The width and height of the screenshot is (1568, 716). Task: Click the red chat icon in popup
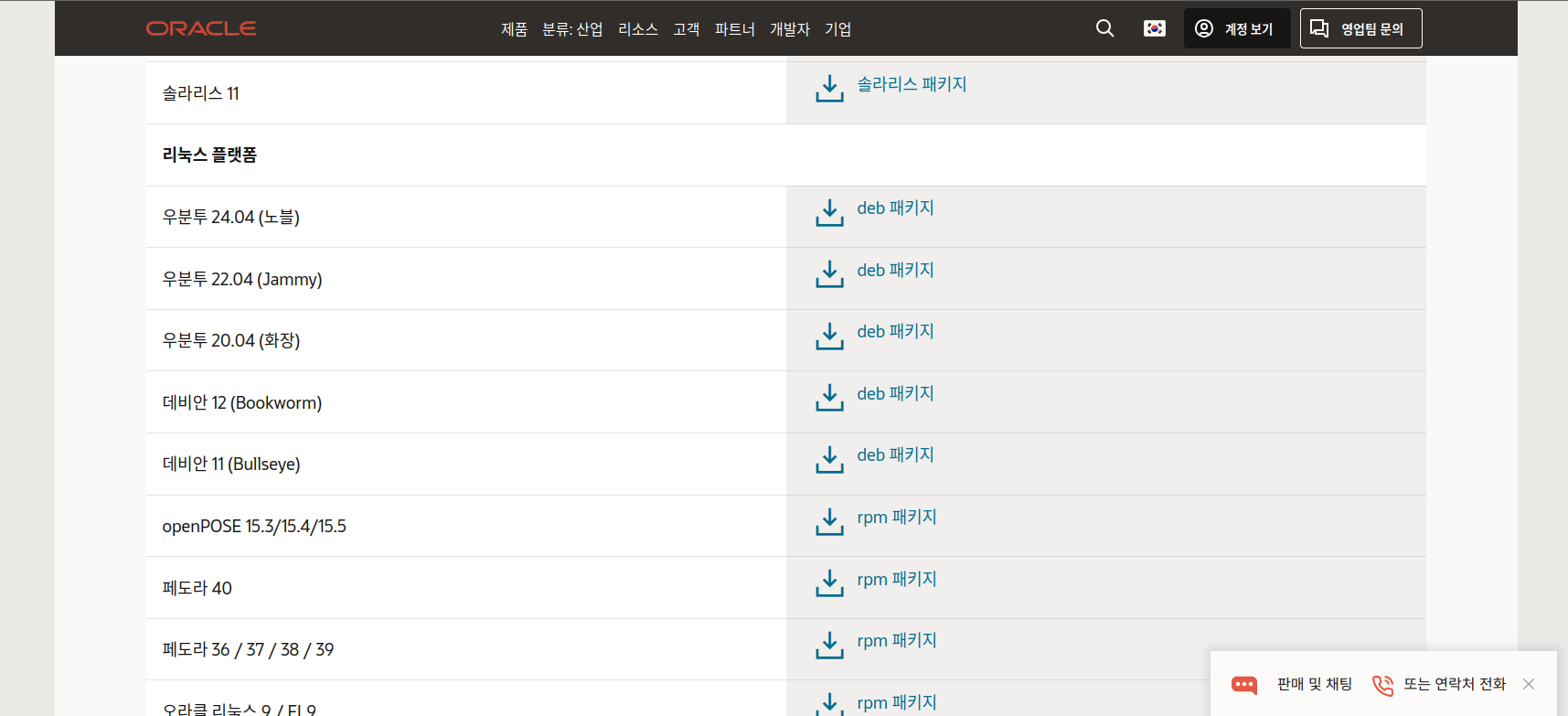click(1244, 684)
